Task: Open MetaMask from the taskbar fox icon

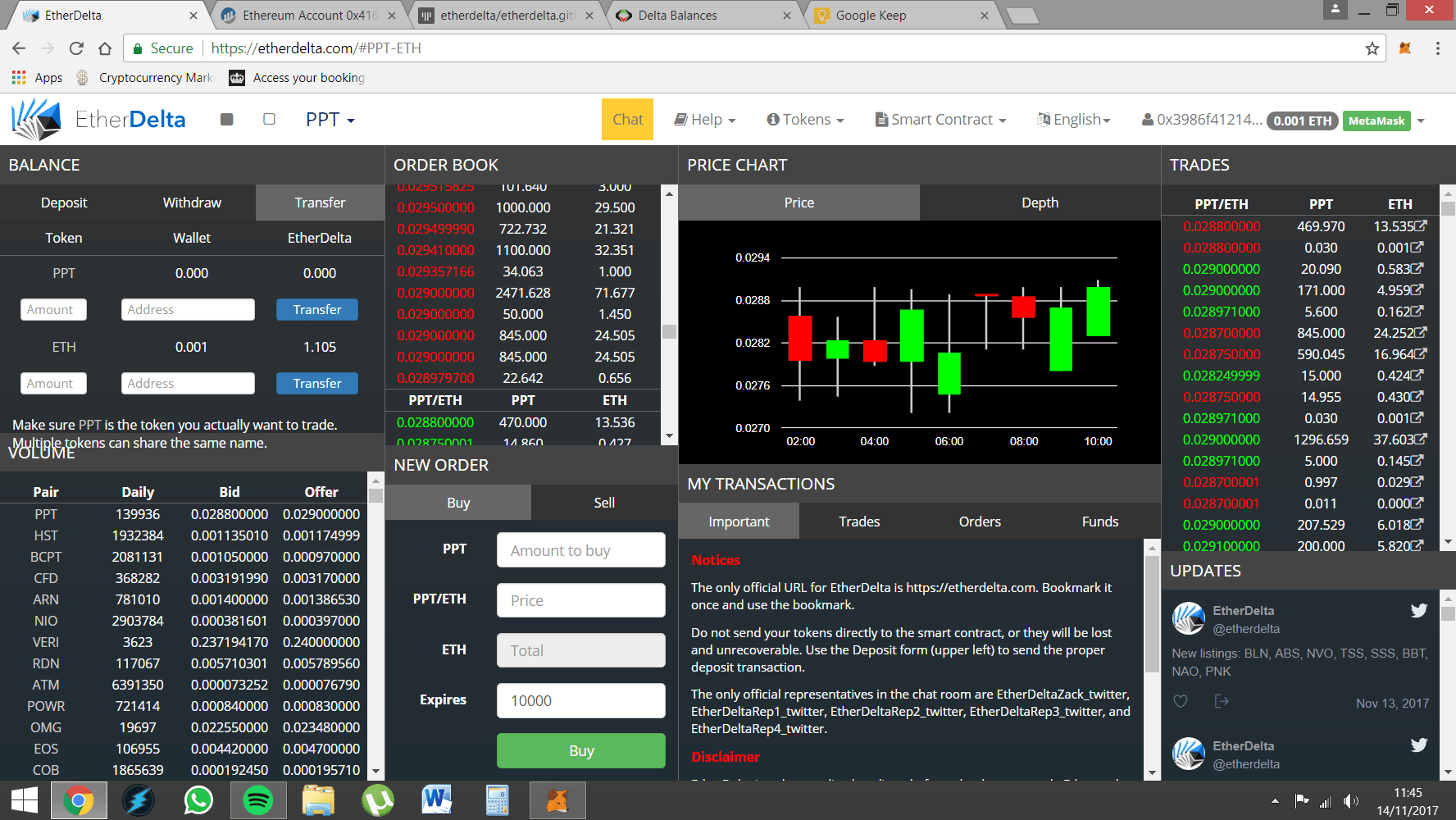Action: tap(557, 799)
